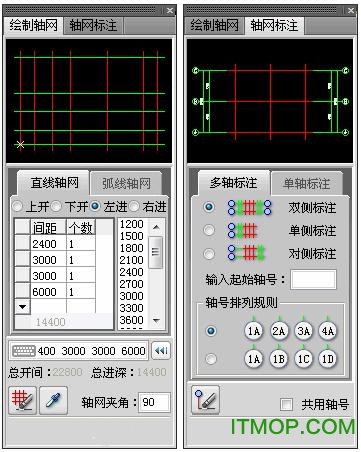Close the left panel

[170, 10]
